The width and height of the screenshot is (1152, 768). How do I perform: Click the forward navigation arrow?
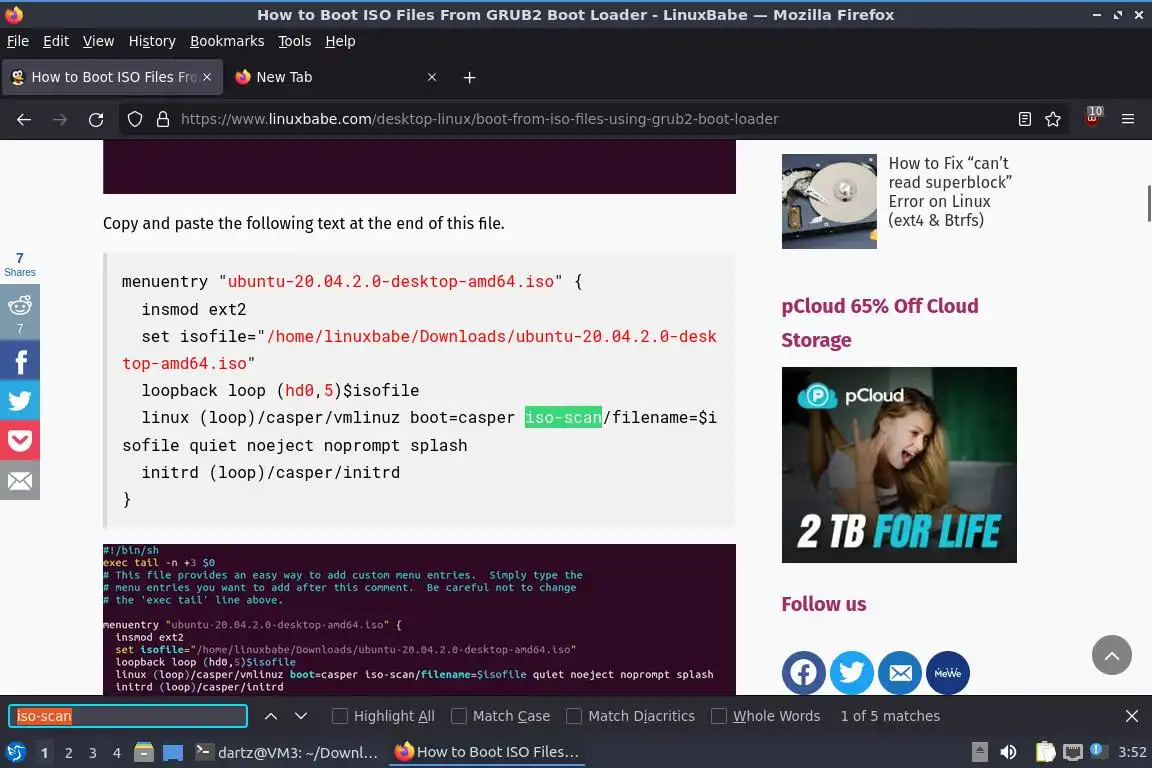point(60,119)
